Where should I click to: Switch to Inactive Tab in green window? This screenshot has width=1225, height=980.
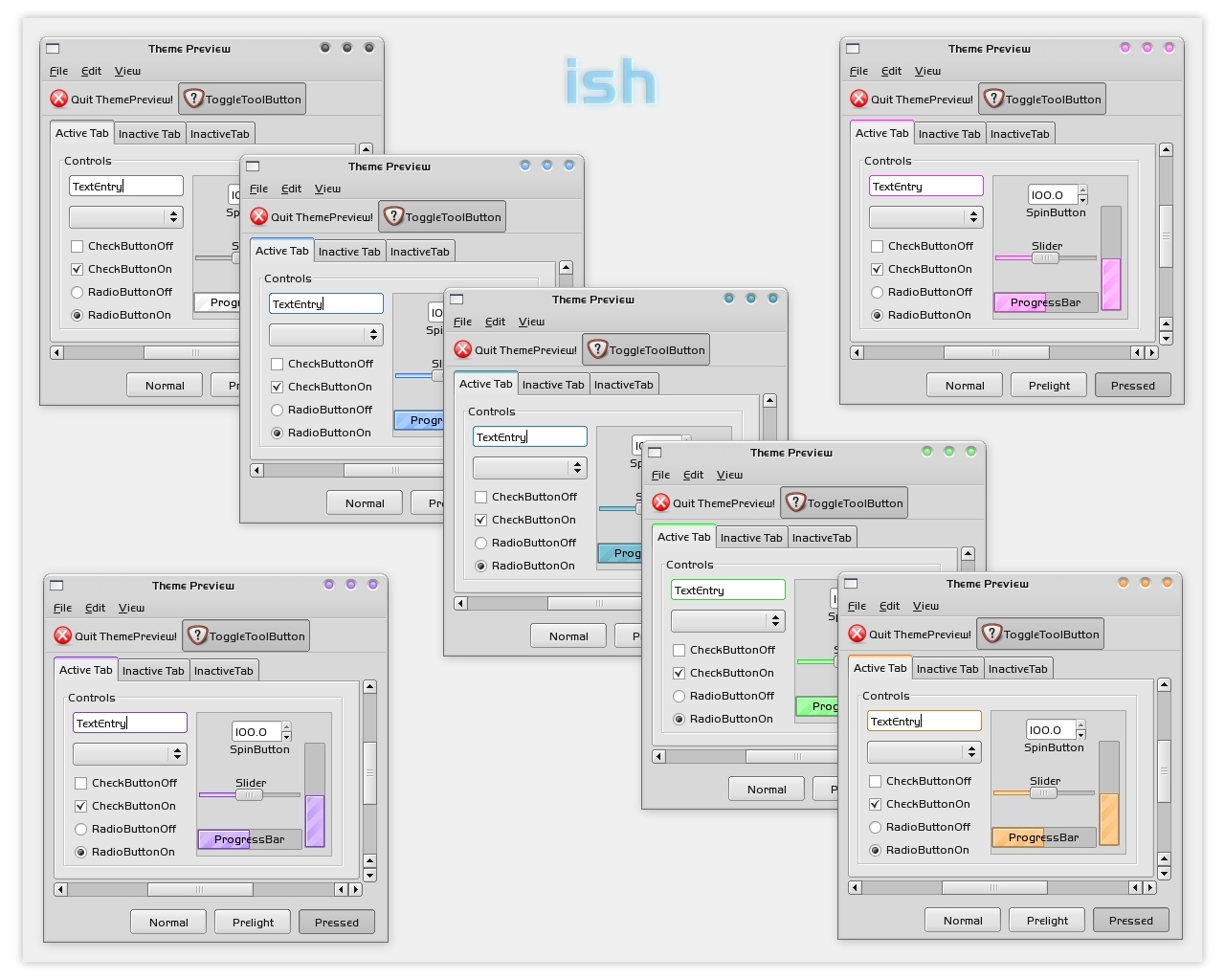coord(751,538)
